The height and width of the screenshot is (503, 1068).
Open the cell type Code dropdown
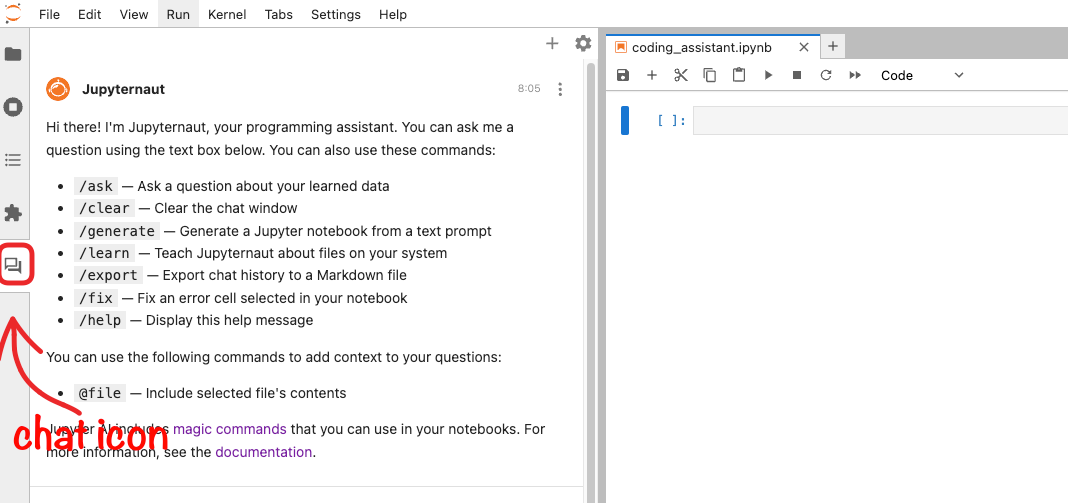pyautogui.click(x=921, y=75)
